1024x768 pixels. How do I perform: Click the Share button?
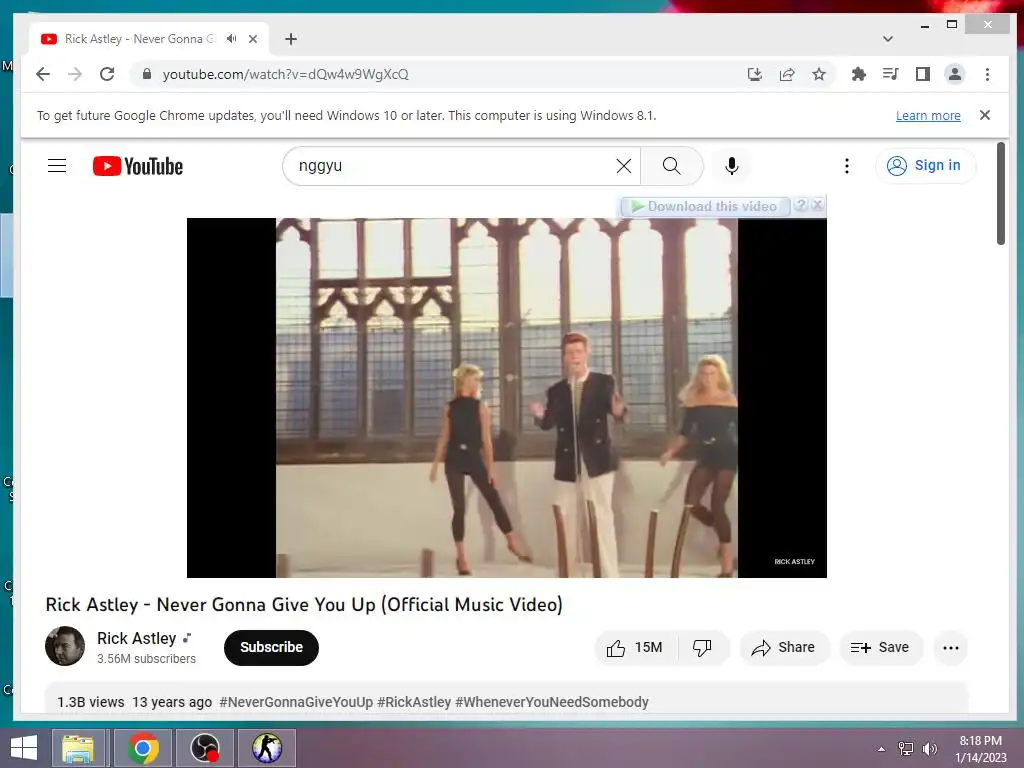coord(784,648)
